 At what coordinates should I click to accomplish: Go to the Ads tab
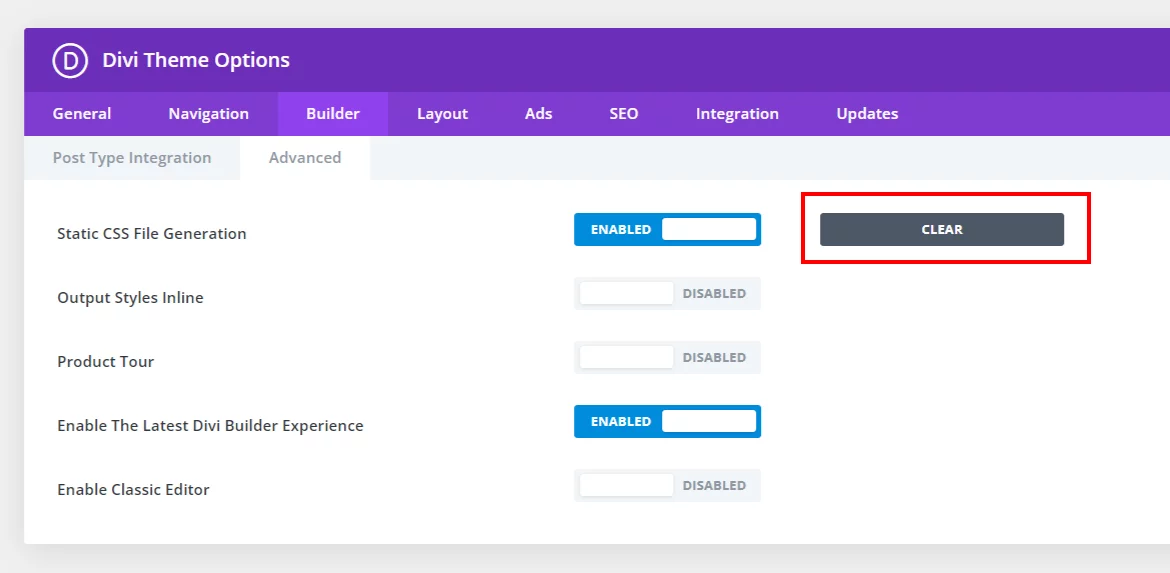[x=538, y=114]
